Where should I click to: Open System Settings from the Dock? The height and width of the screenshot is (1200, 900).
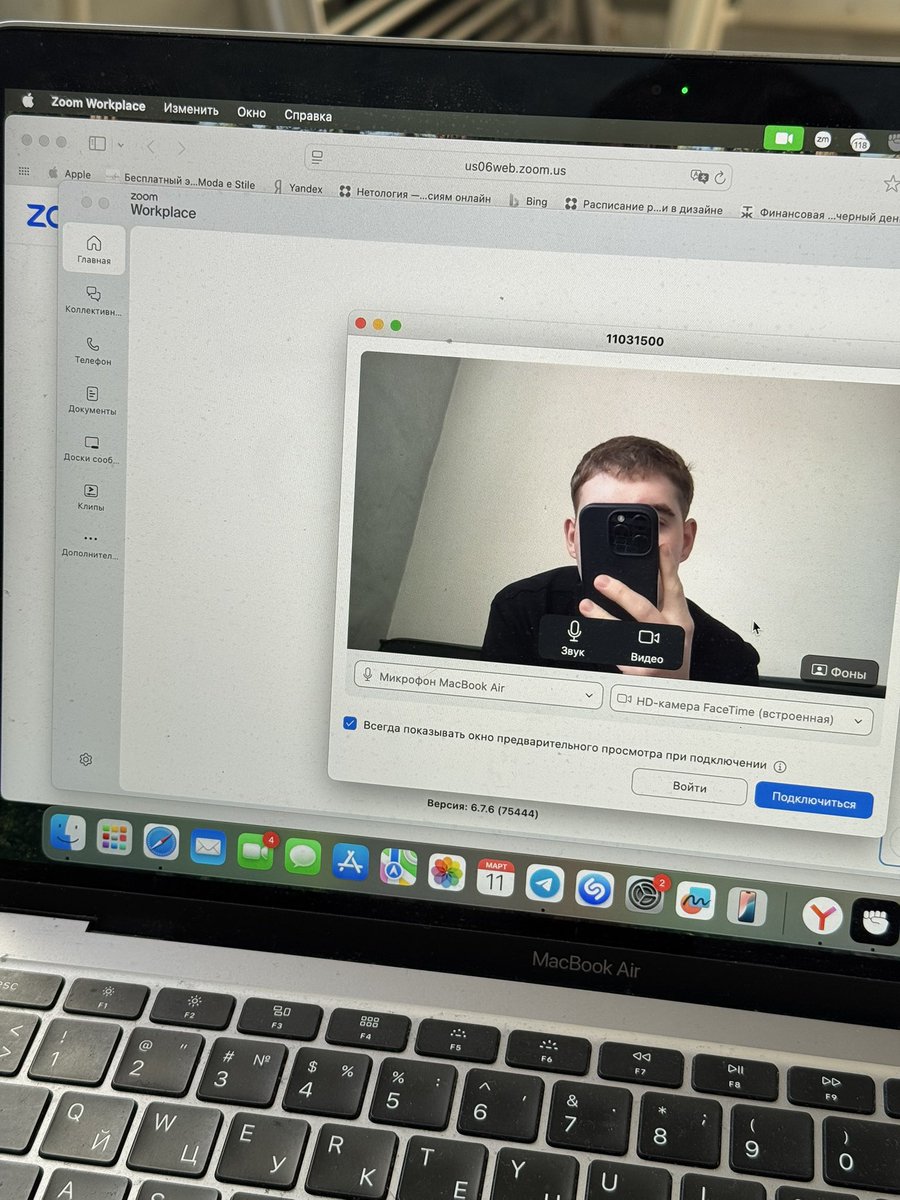(645, 894)
